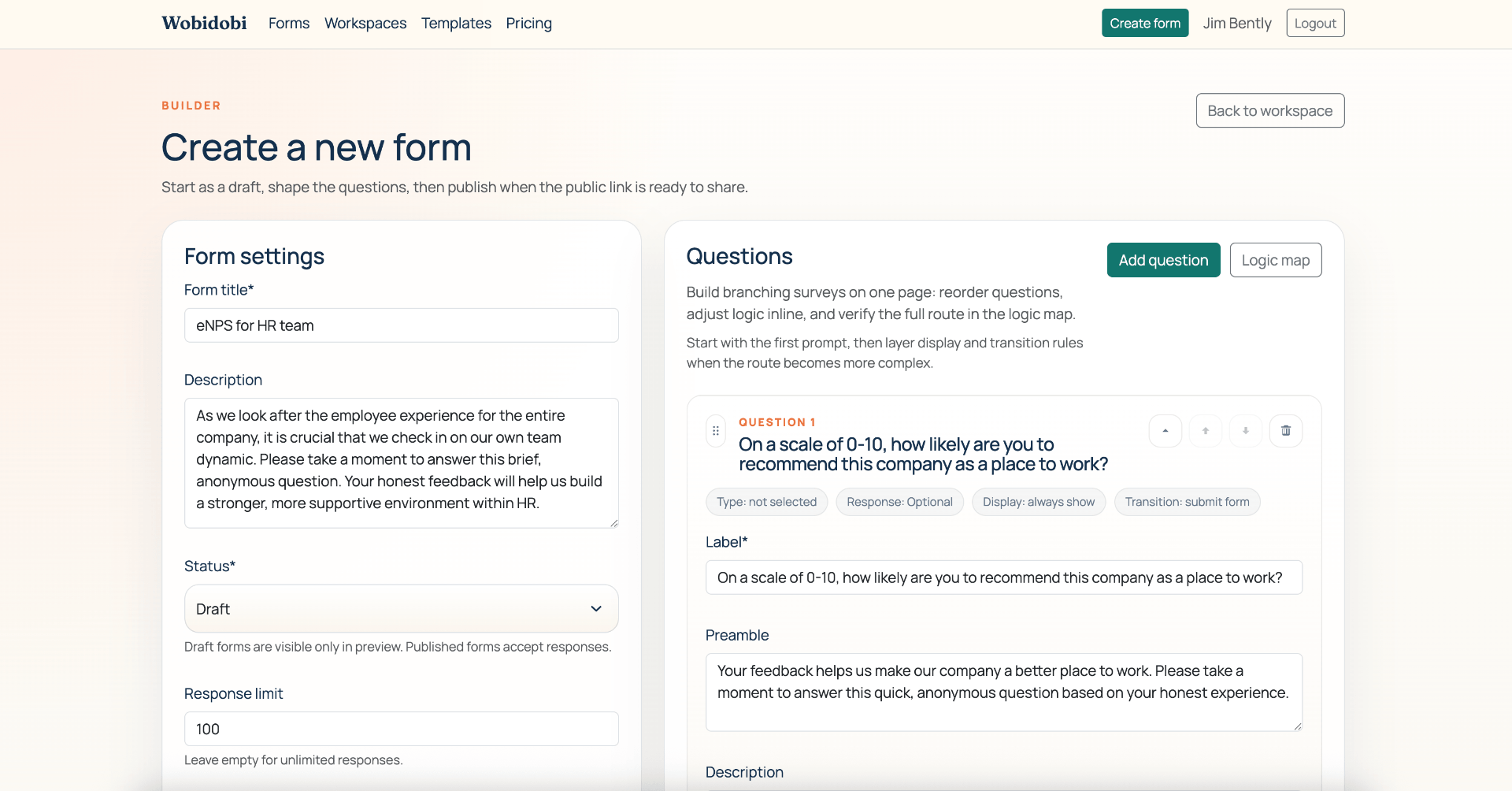Click into the Preamble textarea
Image resolution: width=1512 pixels, height=791 pixels.
pyautogui.click(x=1004, y=693)
